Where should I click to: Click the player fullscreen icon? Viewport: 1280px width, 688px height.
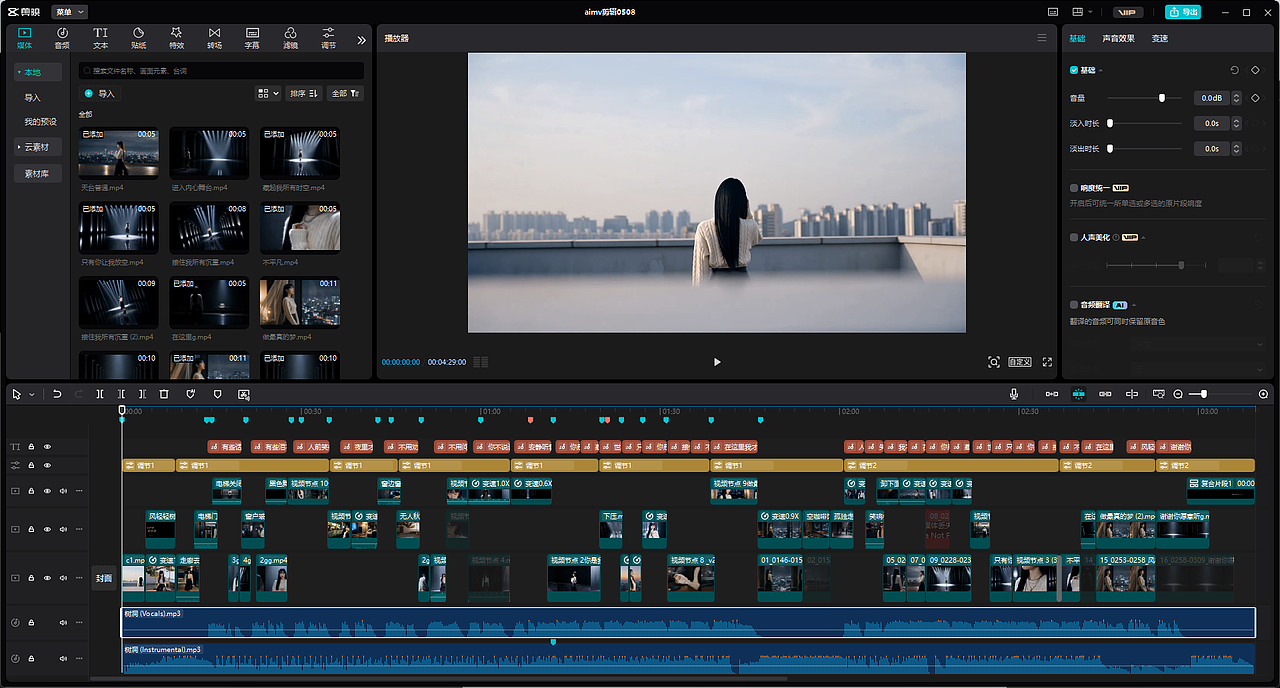1048,362
